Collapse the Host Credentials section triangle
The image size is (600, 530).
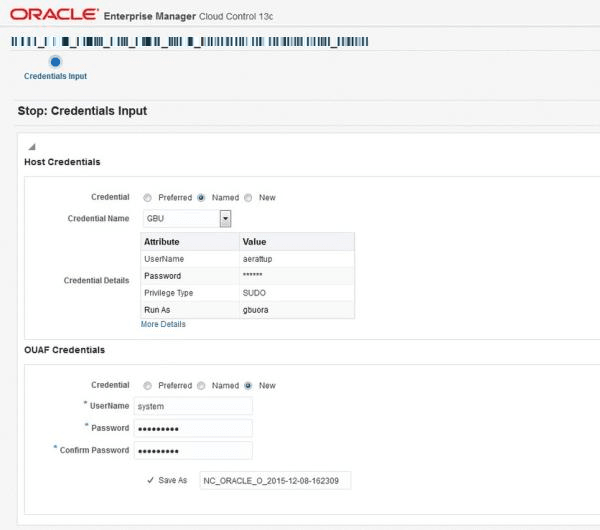(x=32, y=147)
